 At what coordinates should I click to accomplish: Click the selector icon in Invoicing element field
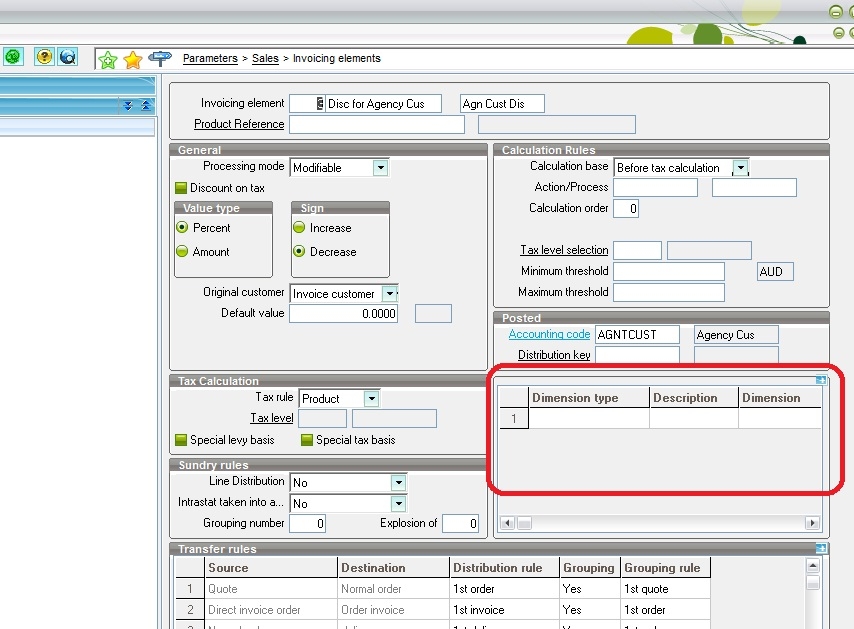click(x=320, y=103)
